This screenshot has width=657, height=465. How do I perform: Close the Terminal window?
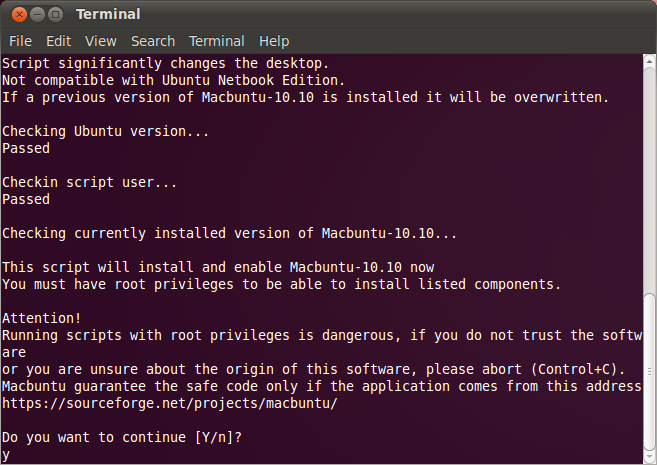[15, 14]
